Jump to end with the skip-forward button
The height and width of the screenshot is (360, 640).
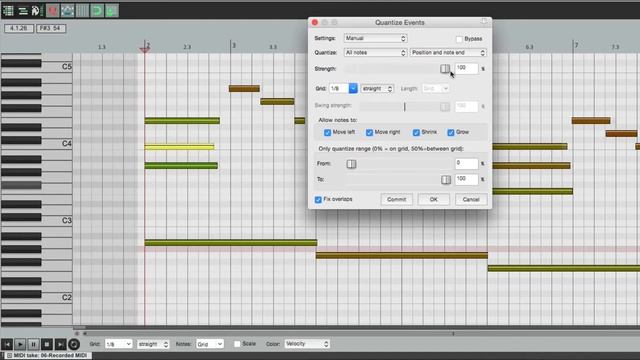pos(60,344)
